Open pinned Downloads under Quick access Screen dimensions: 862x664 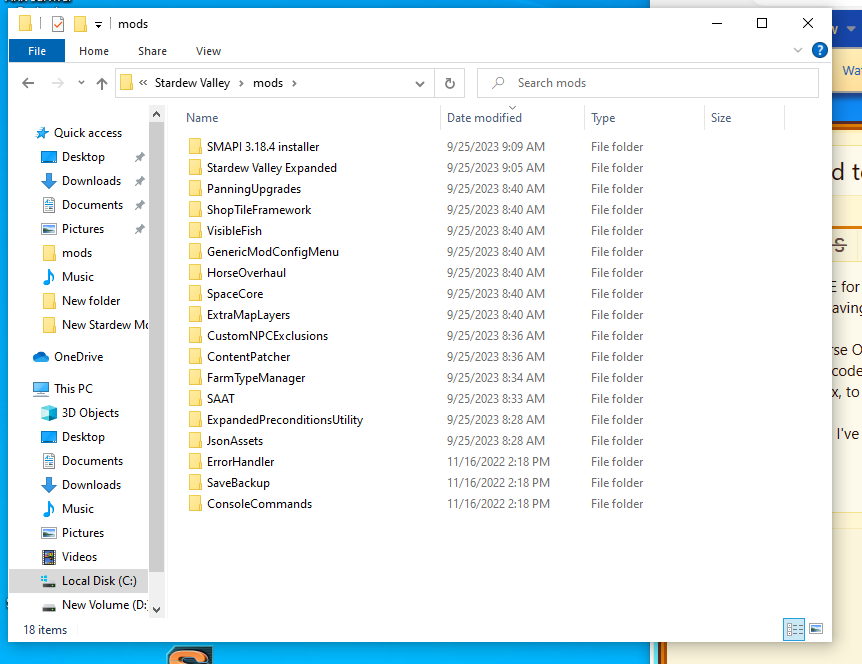[91, 181]
